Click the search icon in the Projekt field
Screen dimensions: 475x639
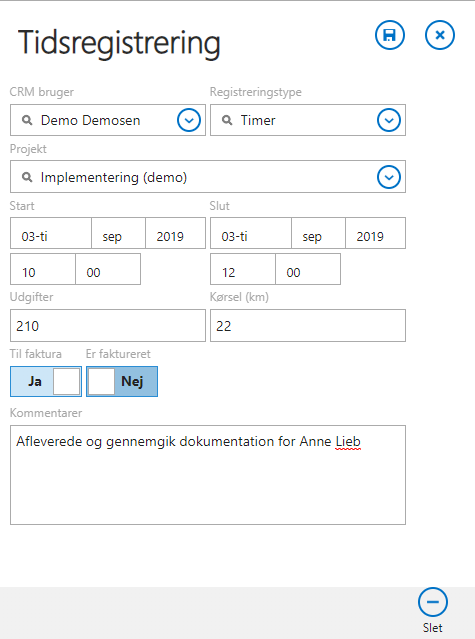(x=27, y=177)
